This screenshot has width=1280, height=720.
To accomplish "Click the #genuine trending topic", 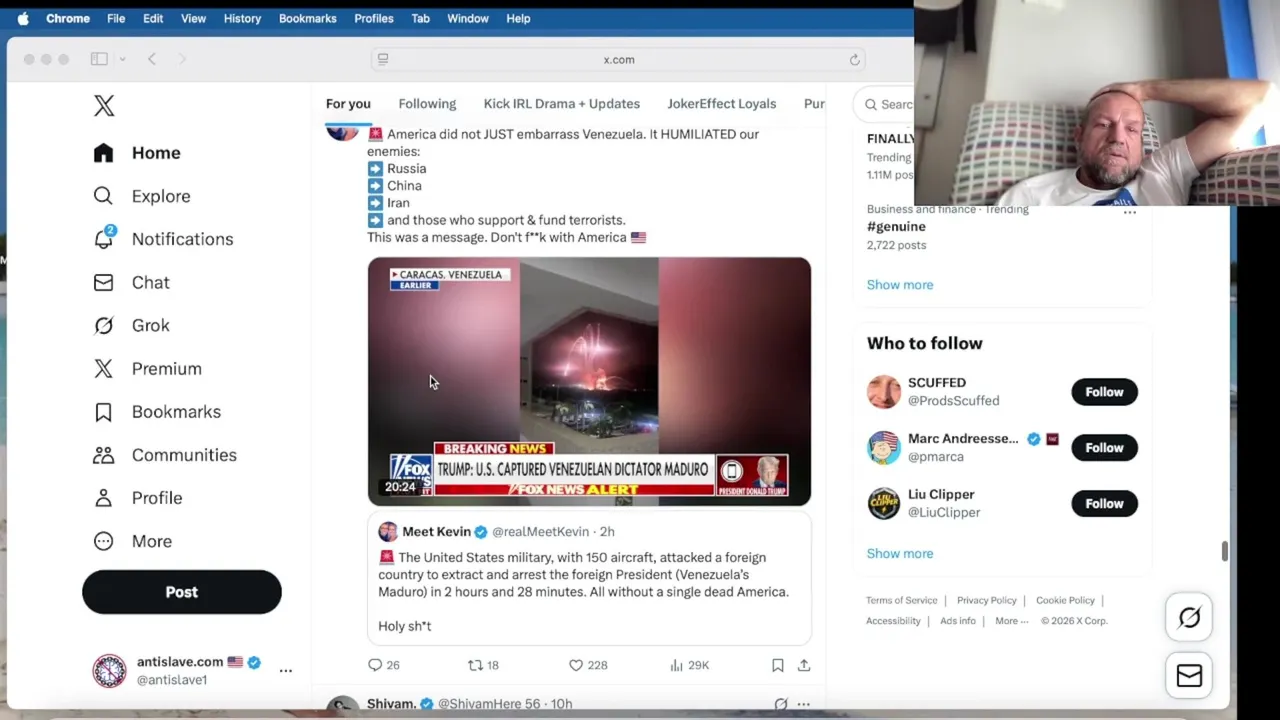I will pos(896,227).
